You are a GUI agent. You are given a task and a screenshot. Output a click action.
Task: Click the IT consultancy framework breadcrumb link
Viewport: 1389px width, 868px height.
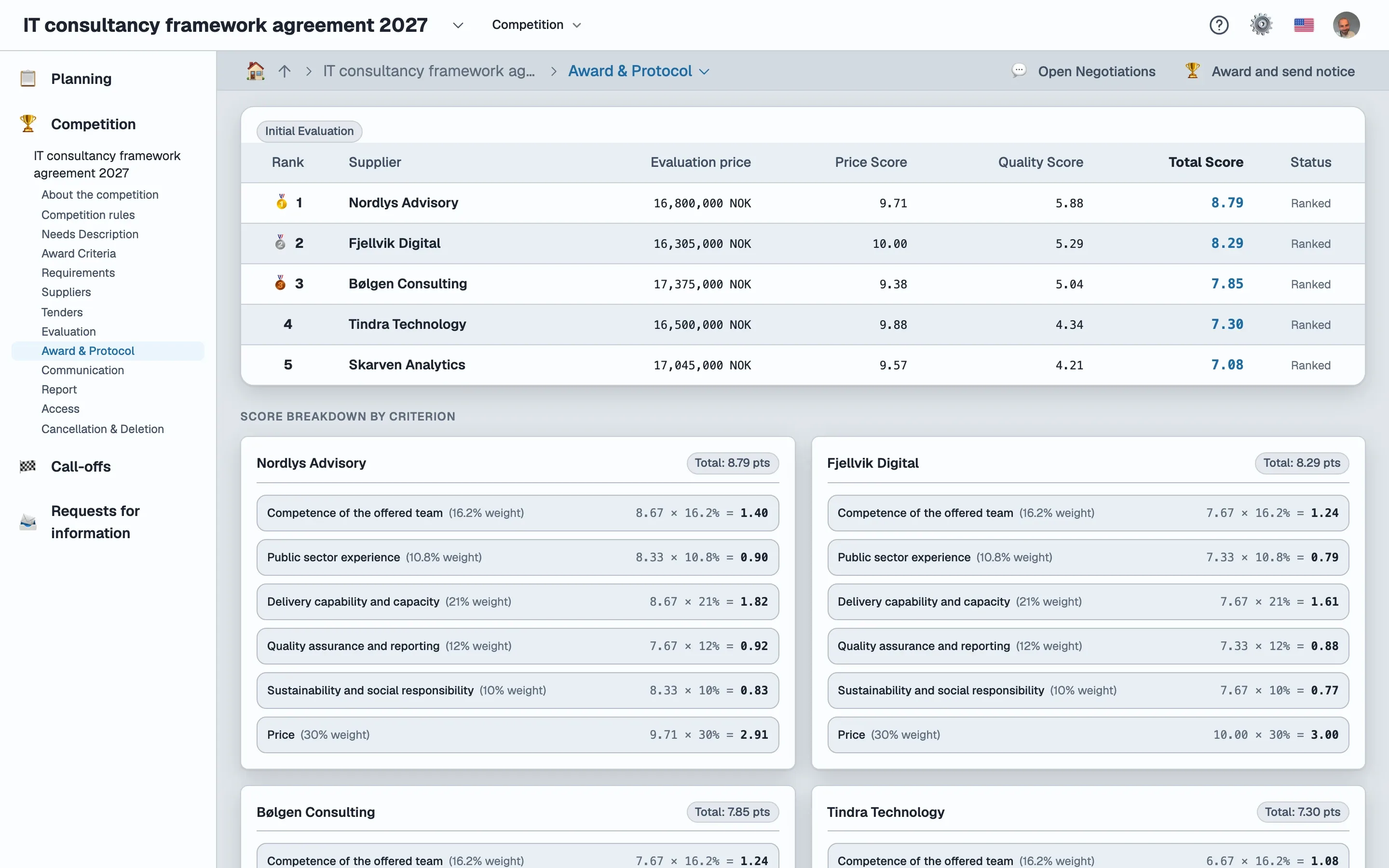tap(429, 71)
